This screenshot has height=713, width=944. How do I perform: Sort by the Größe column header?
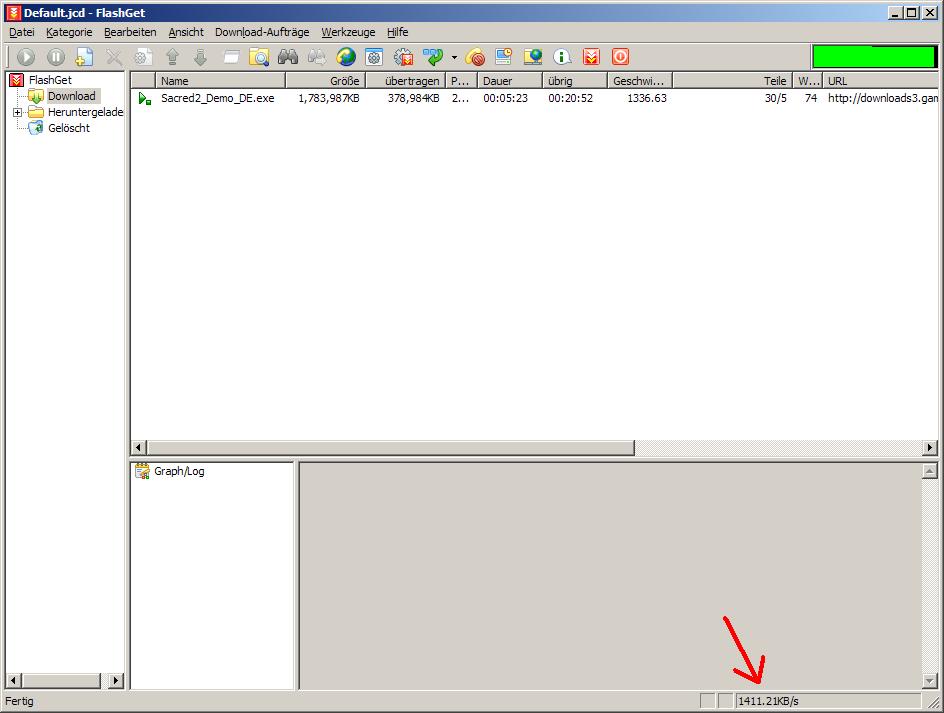tap(326, 81)
